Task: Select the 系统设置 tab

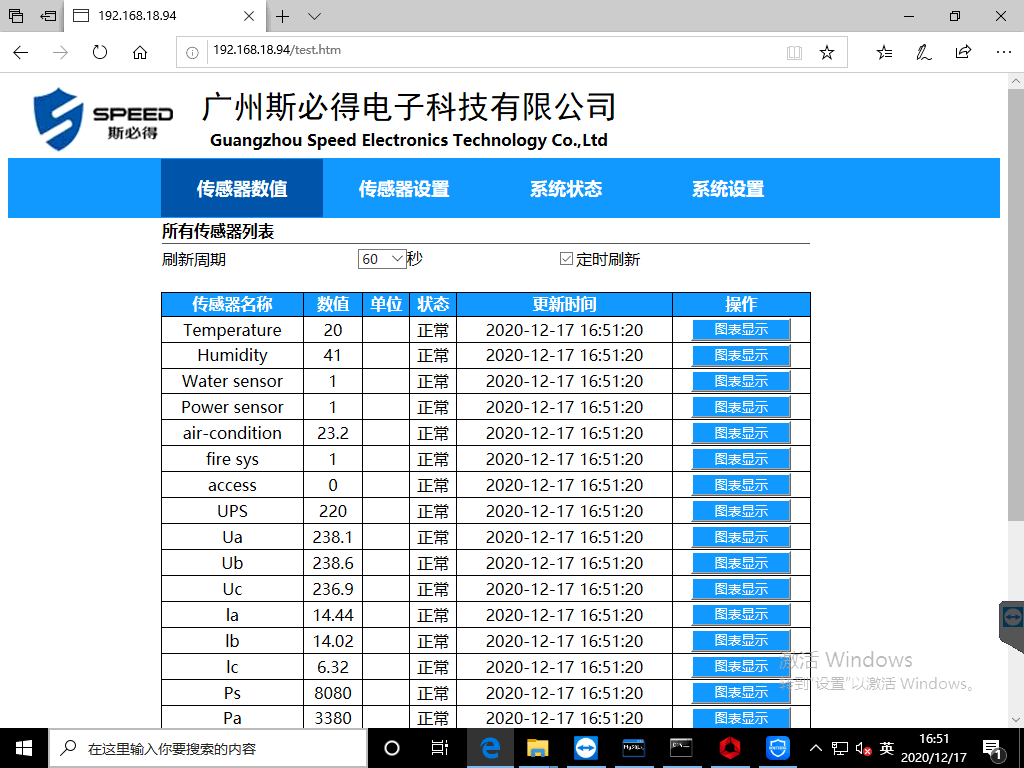Action: tap(728, 189)
